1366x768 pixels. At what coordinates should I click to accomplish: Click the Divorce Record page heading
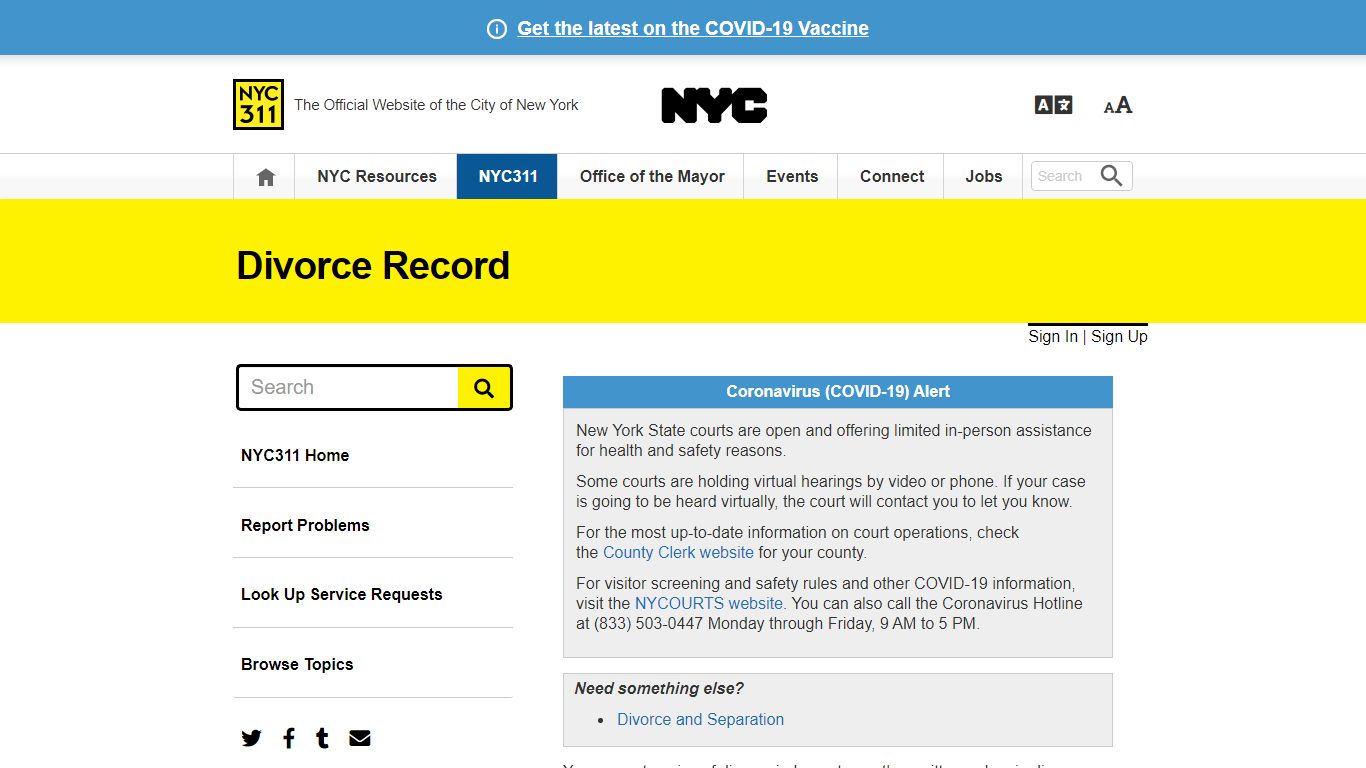[x=373, y=266]
